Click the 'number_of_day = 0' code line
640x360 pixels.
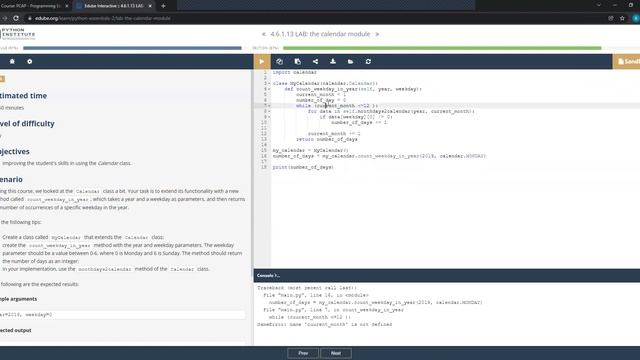(x=321, y=100)
